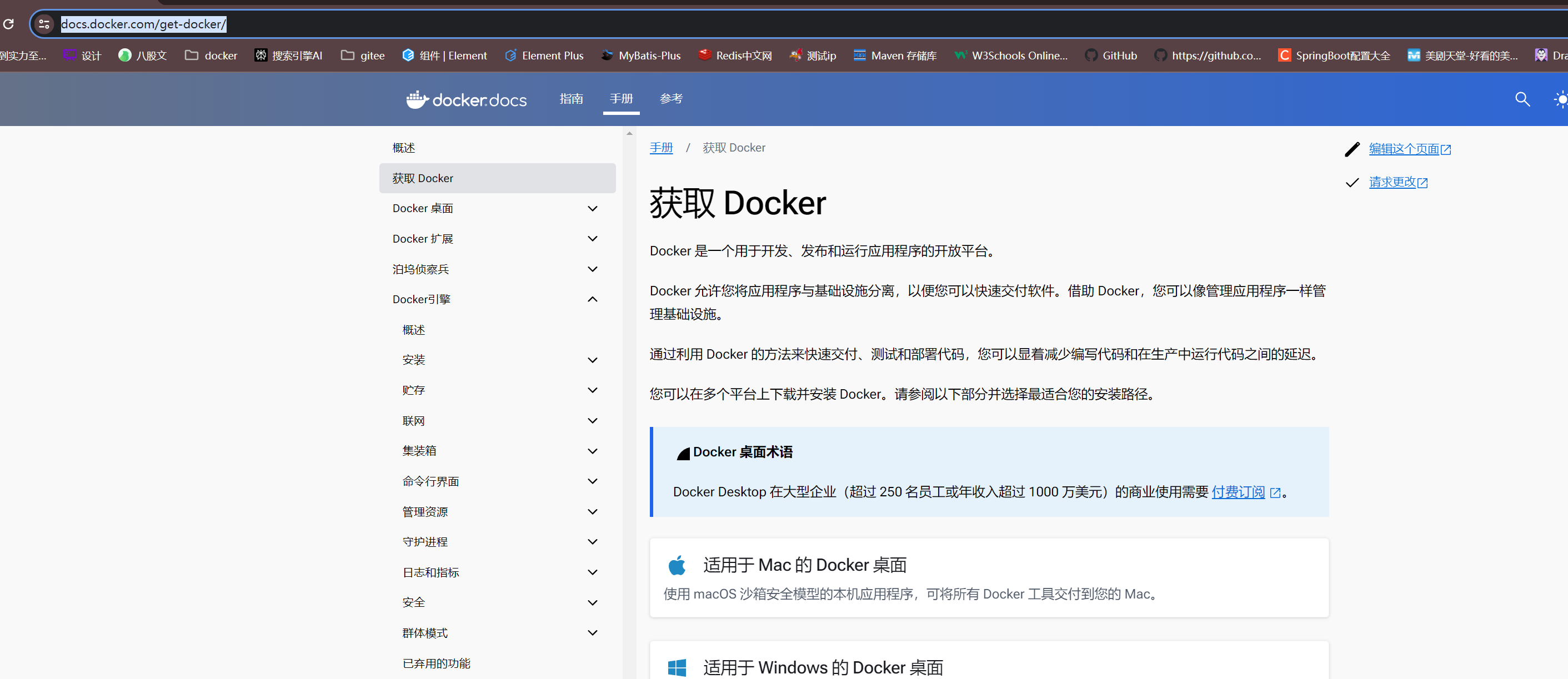Screen dimensions: 1568x679
Task: Open 概述 under Docker引擎
Action: [413, 330]
